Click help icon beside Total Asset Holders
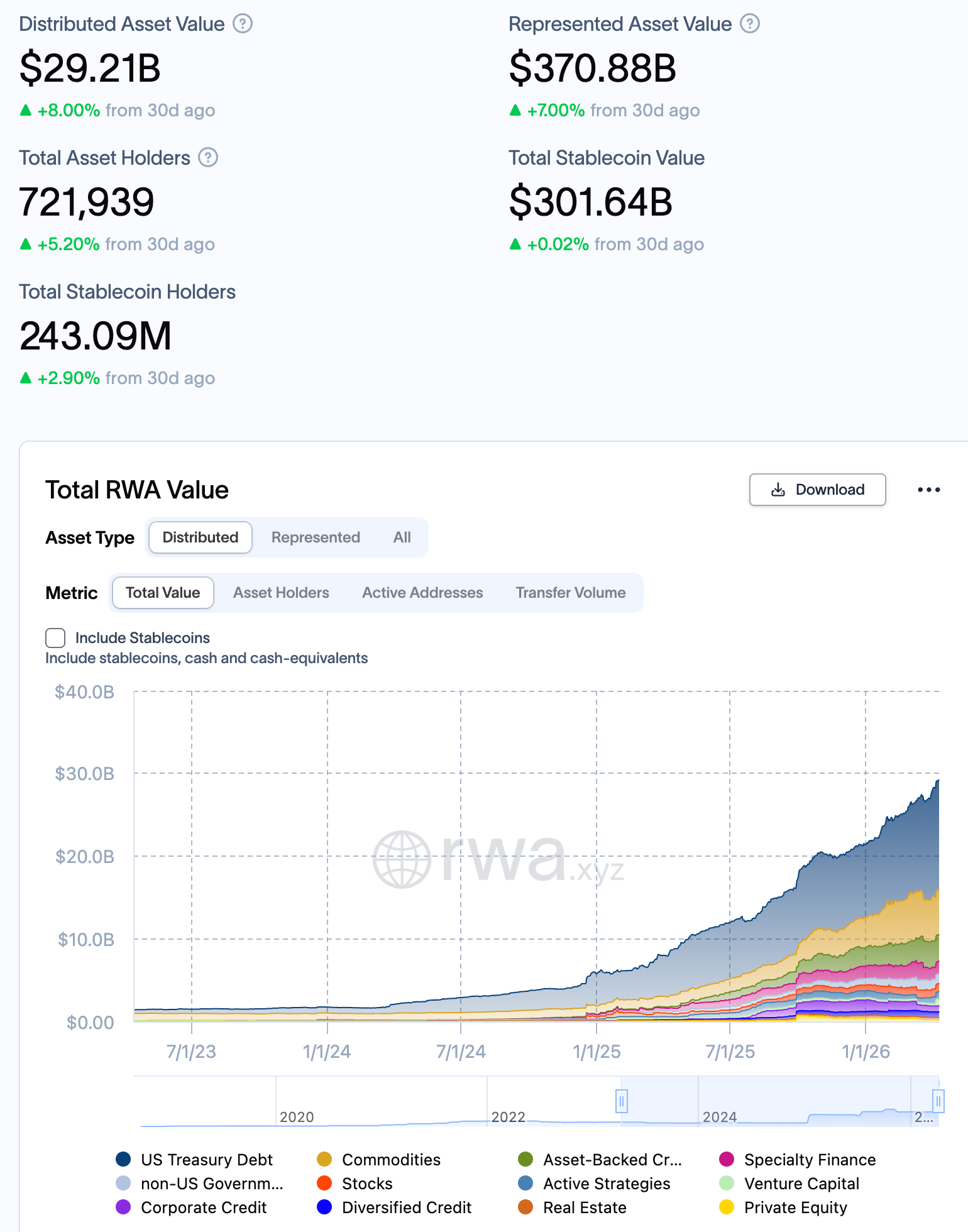968x1232 pixels. 208,158
